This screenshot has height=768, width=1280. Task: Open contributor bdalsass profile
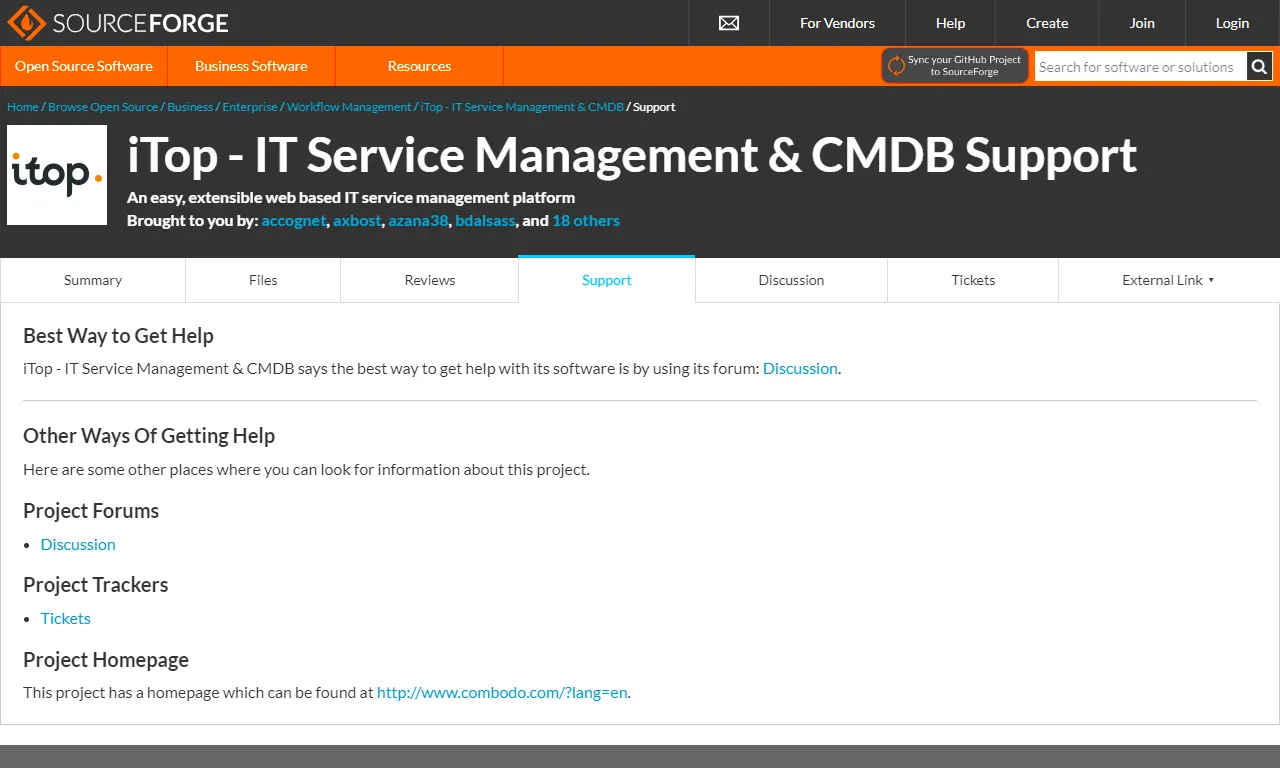[x=486, y=221]
